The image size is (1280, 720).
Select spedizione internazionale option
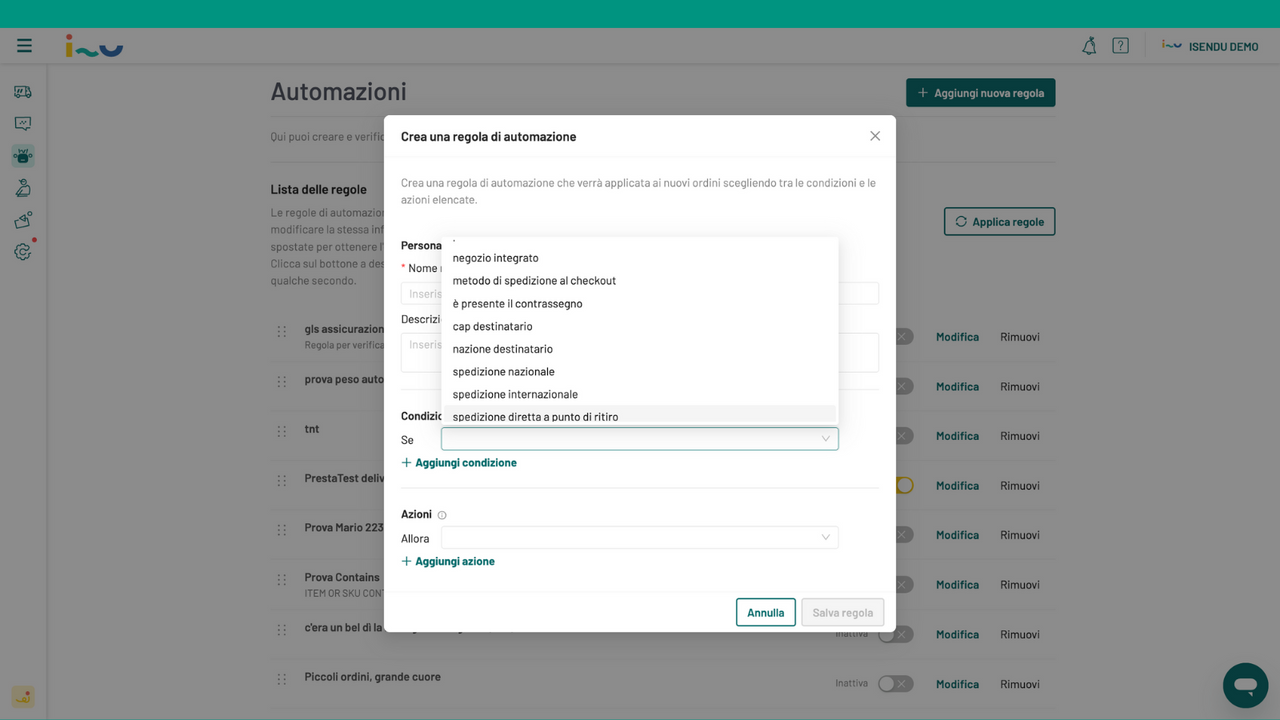(x=639, y=394)
